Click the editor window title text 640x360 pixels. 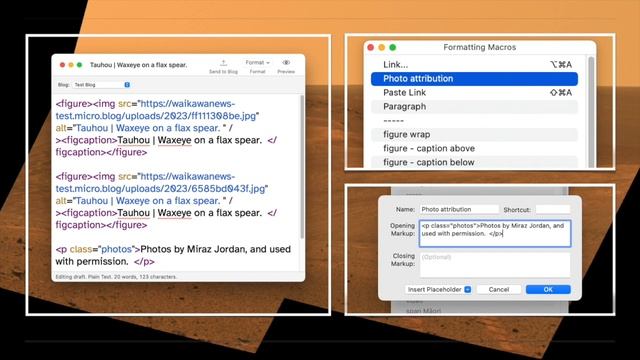[138, 65]
